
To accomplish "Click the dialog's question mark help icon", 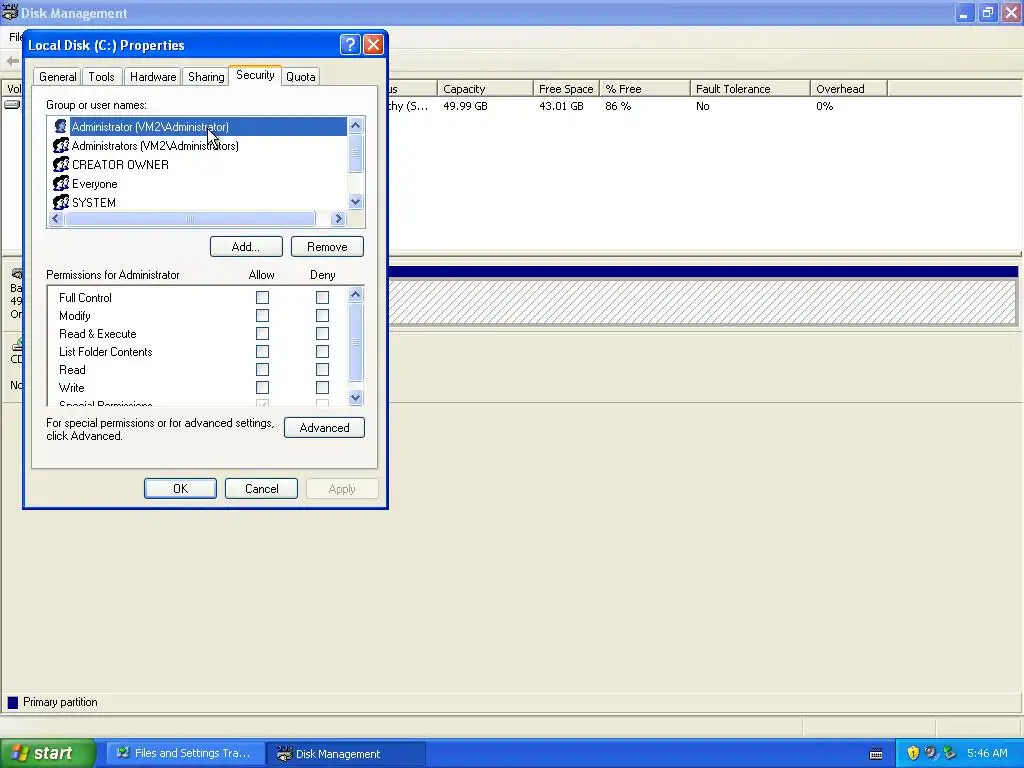I will point(349,44).
